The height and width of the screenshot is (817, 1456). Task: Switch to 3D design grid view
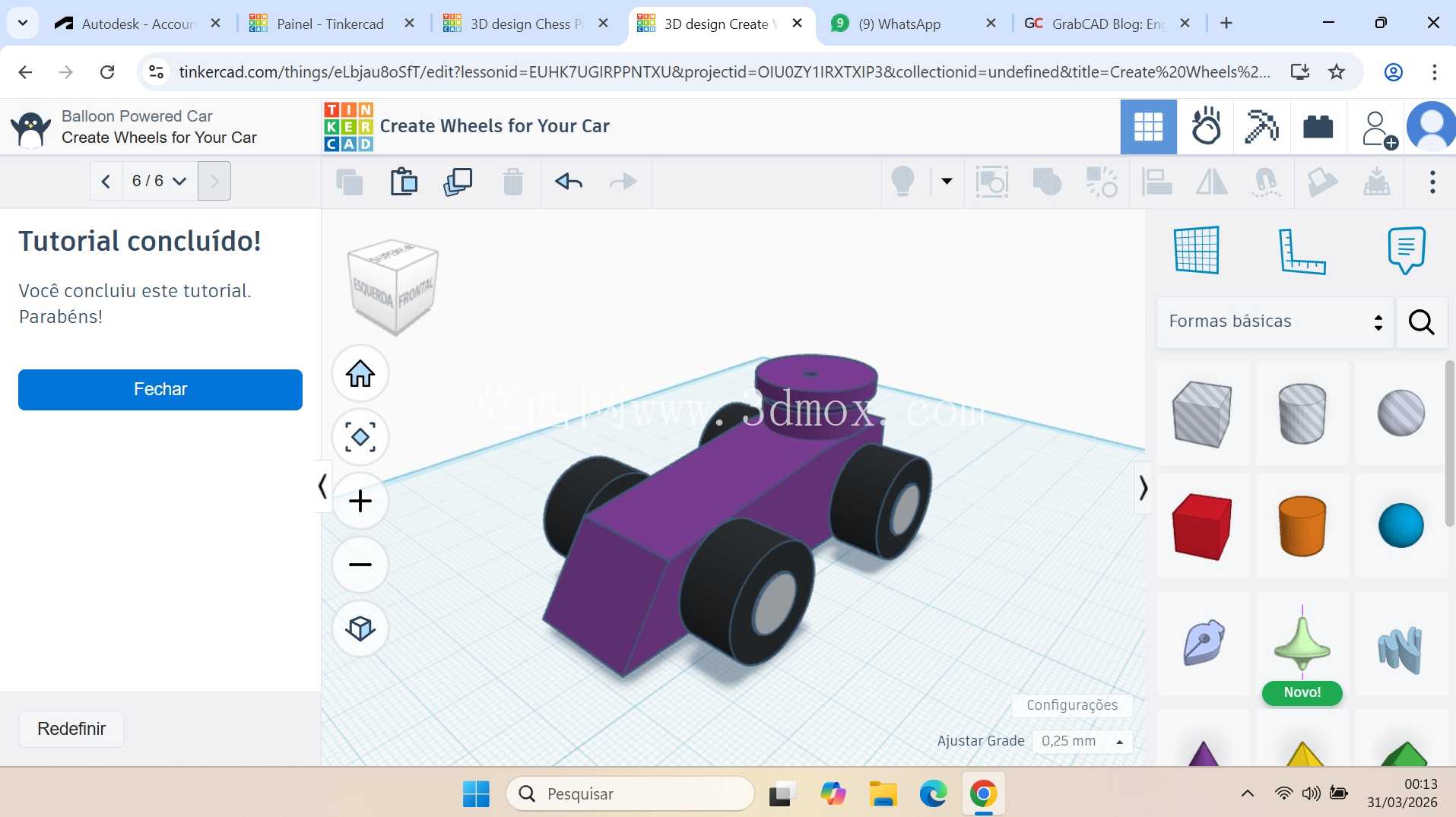(1148, 127)
